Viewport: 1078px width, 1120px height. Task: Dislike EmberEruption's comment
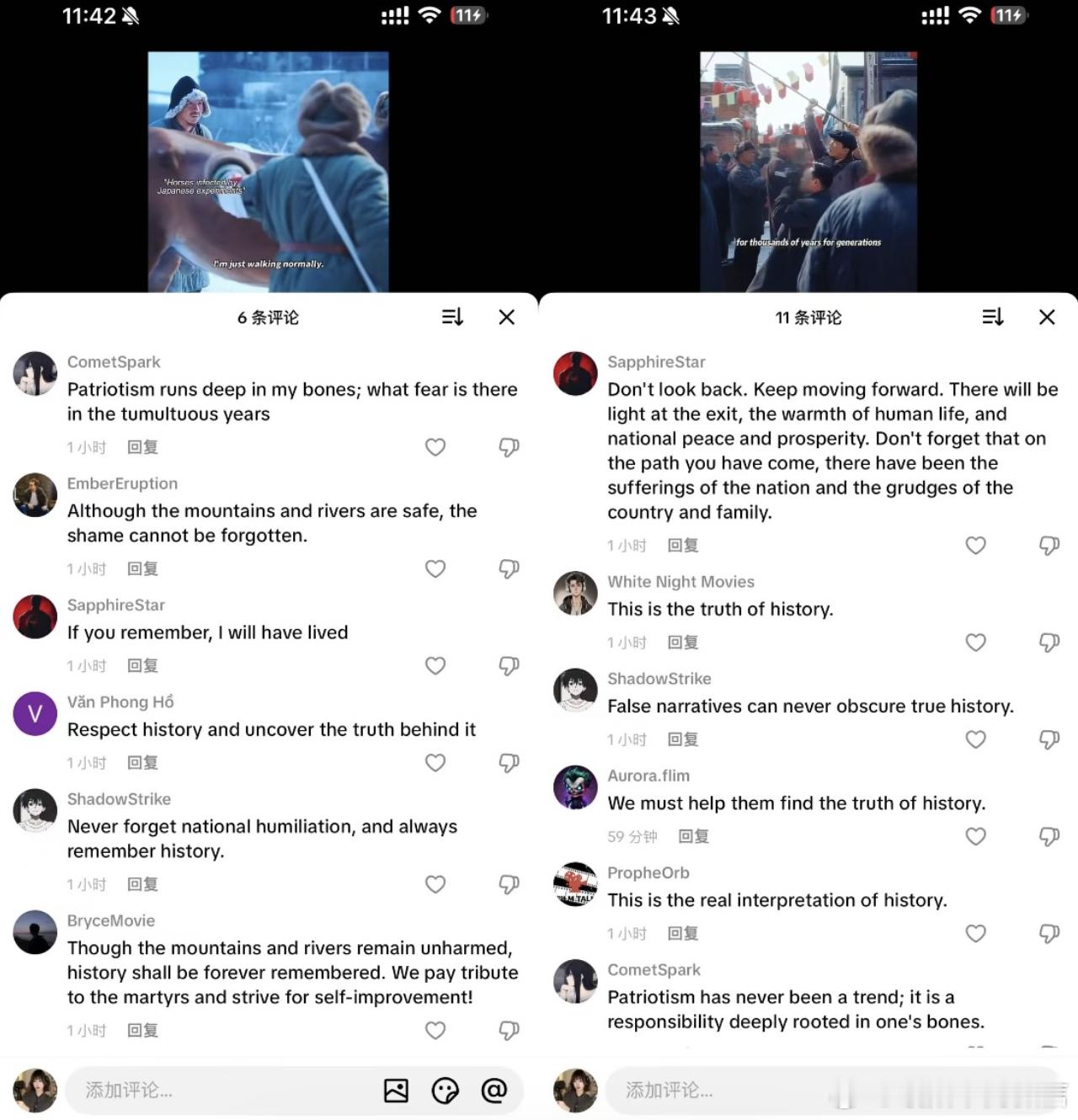(509, 568)
